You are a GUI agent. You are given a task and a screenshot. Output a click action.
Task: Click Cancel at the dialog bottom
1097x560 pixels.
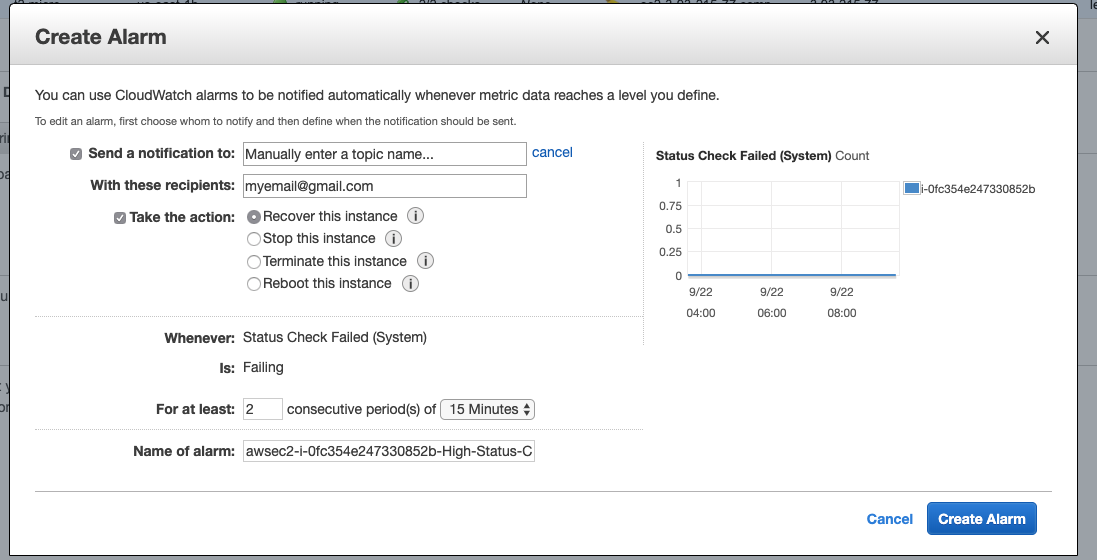[889, 519]
